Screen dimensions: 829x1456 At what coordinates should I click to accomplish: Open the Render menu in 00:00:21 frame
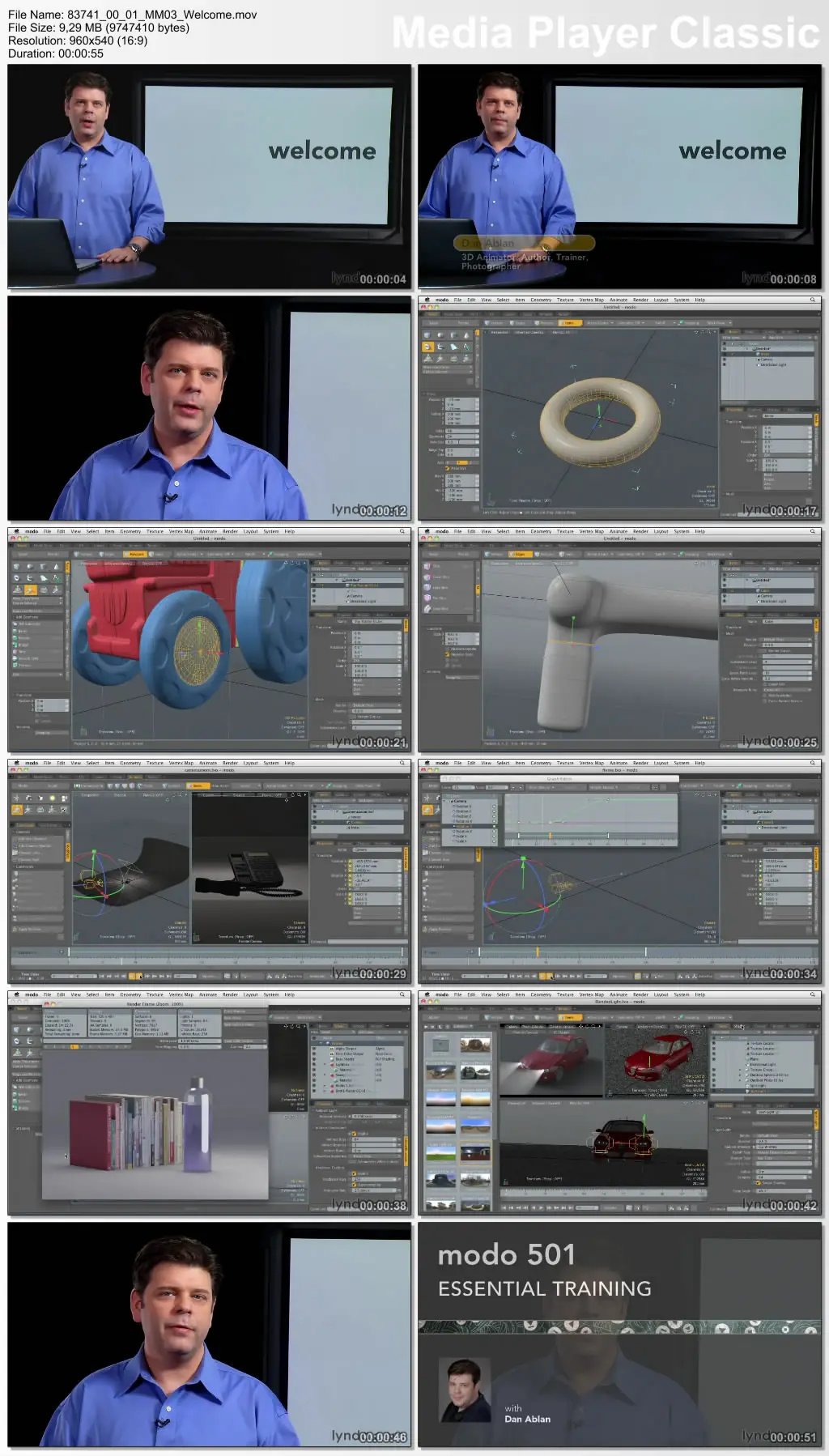[x=230, y=531]
